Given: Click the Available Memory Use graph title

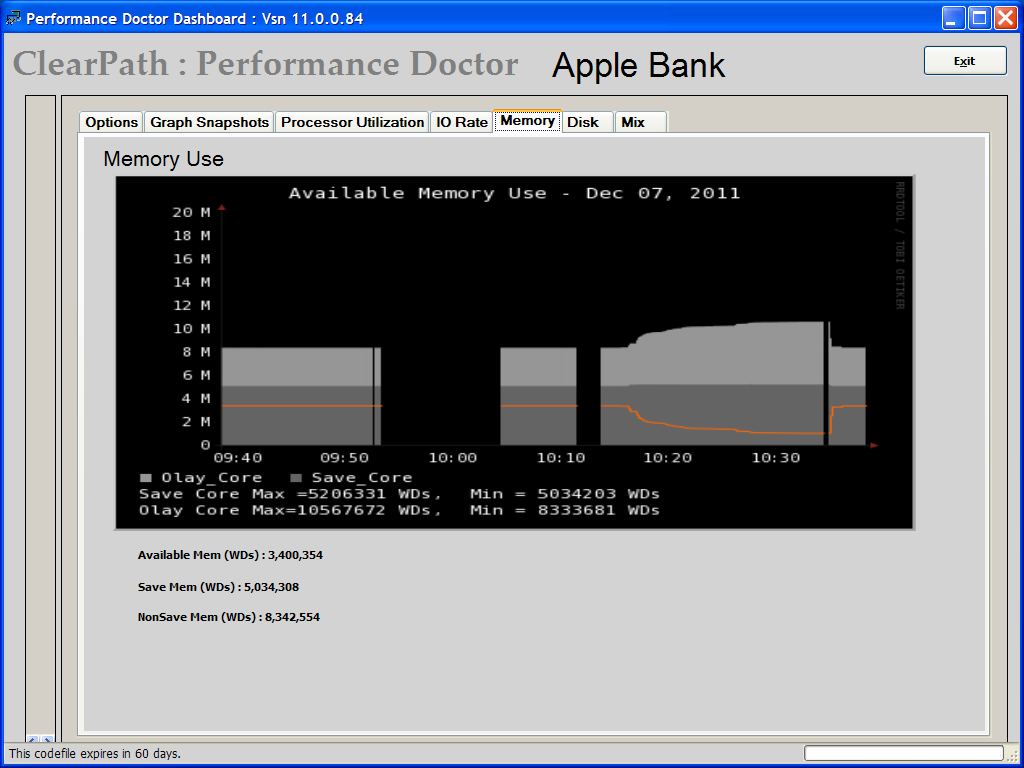Looking at the screenshot, I should (515, 193).
